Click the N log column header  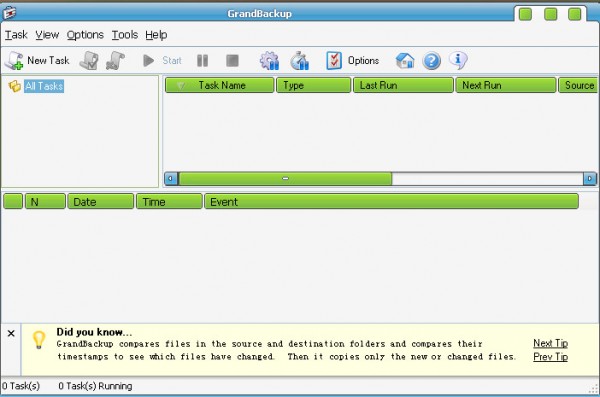pyautogui.click(x=45, y=201)
